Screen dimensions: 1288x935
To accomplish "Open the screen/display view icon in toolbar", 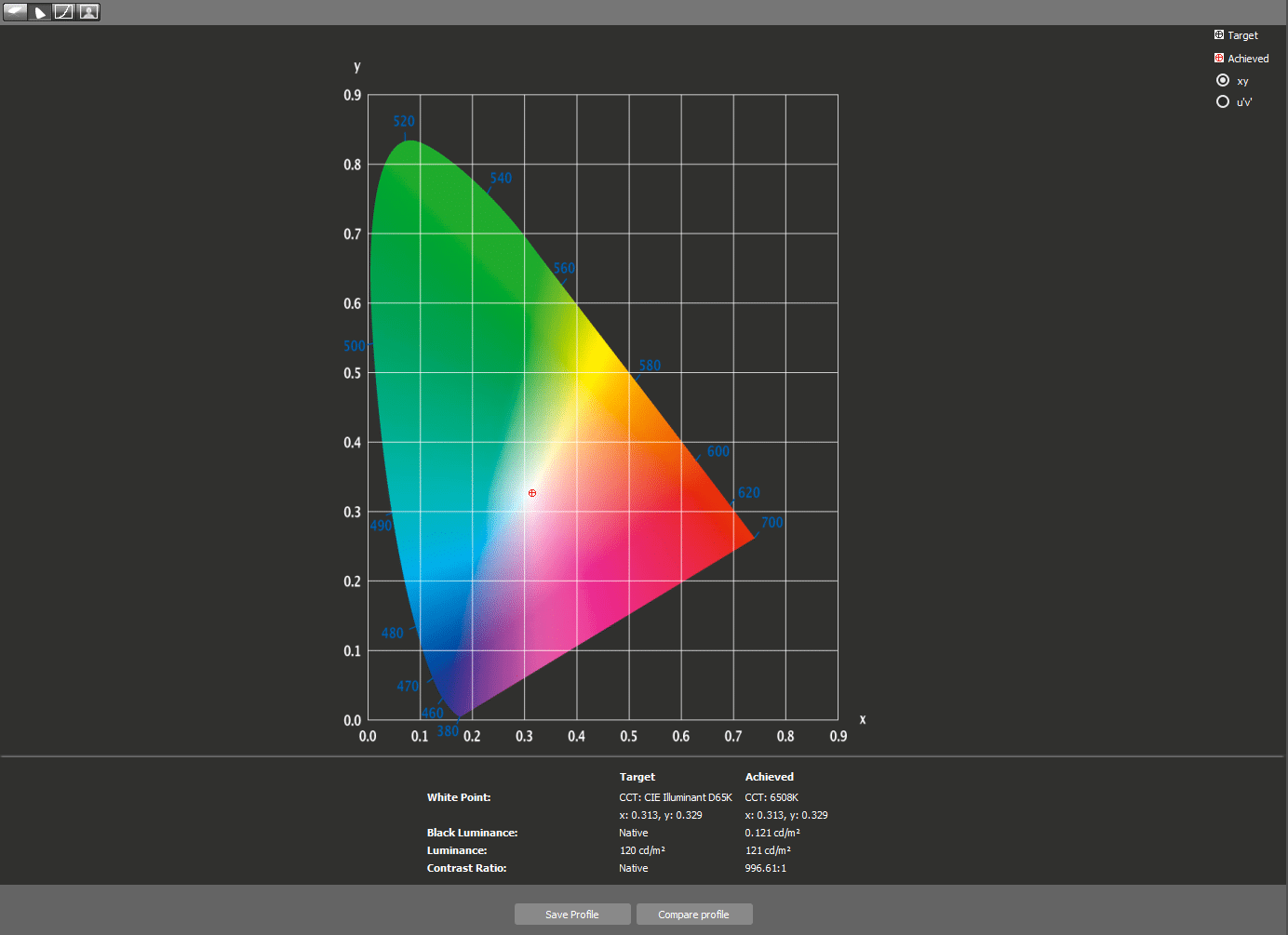I will click(16, 12).
